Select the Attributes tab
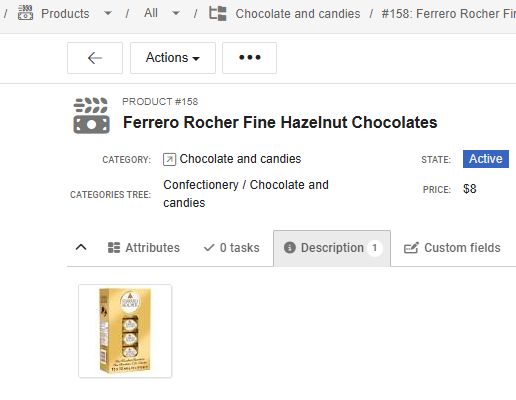 coord(144,248)
